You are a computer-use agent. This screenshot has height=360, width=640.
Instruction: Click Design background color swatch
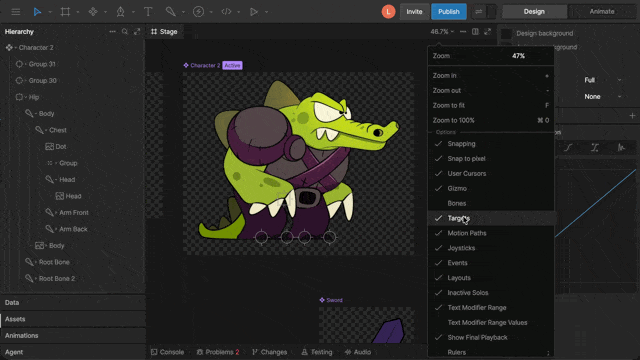[x=506, y=33]
